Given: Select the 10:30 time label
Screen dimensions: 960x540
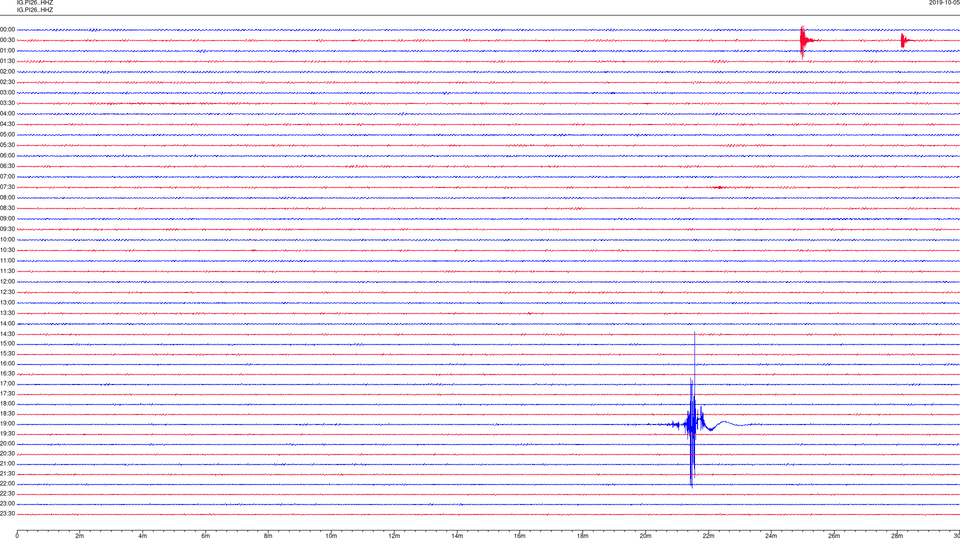Looking at the screenshot, I should tap(7, 250).
